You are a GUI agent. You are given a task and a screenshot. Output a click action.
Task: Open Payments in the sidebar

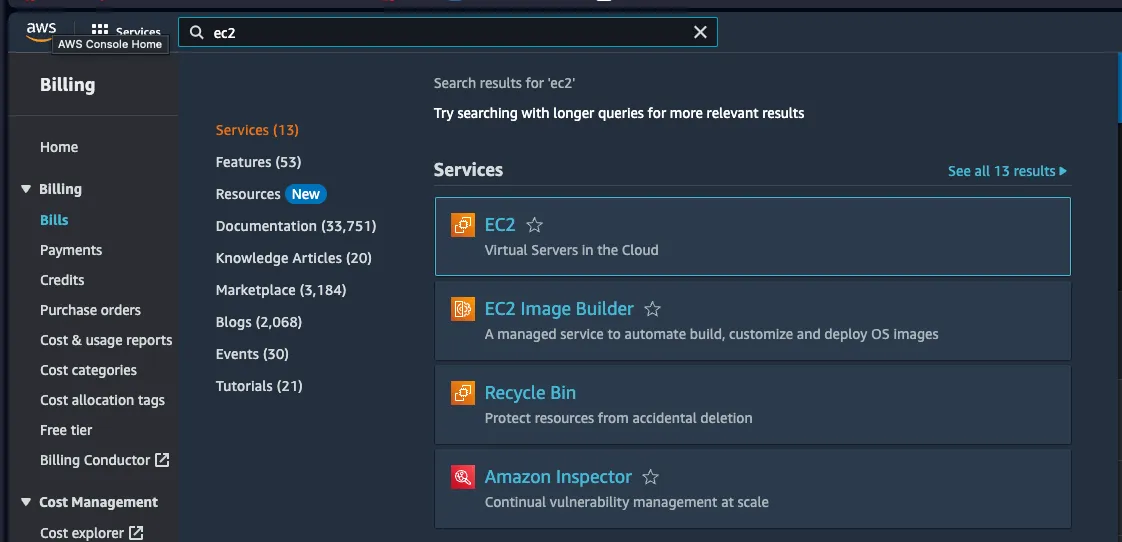coord(71,250)
